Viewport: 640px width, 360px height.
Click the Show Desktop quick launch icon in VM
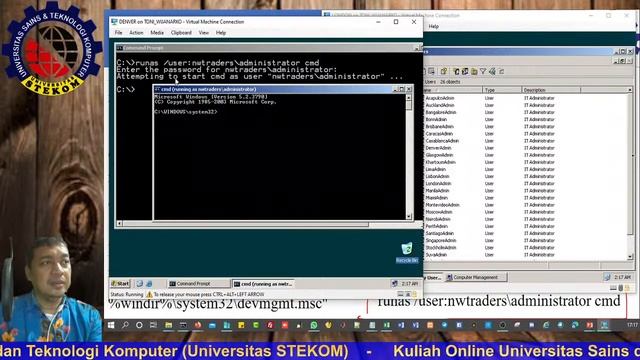[x=140, y=283]
